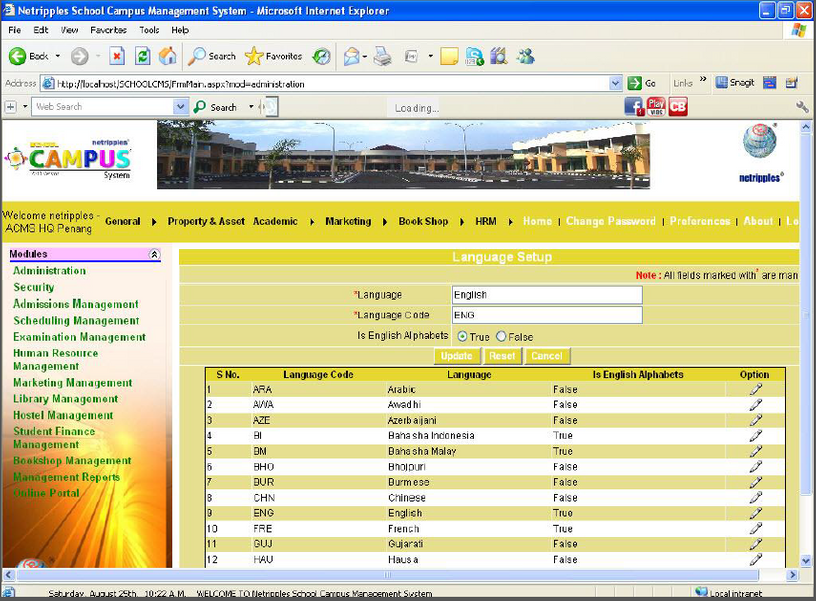Open the Examination Management module
Screen dimensions: 816x601
pyautogui.click(x=80, y=337)
